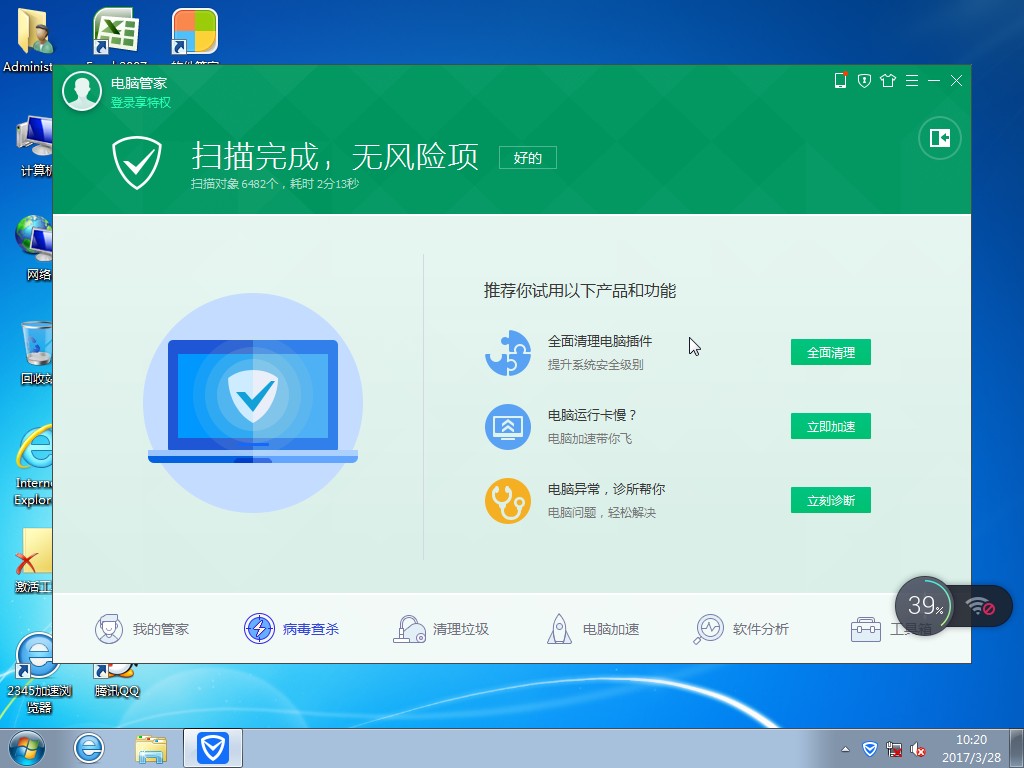Open File Explorer from the taskbar
The height and width of the screenshot is (768, 1024).
[x=151, y=748]
